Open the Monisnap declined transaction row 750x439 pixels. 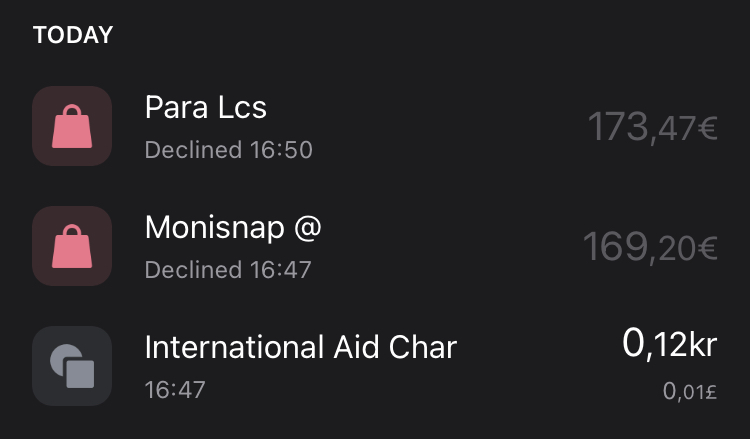(x=400, y=247)
